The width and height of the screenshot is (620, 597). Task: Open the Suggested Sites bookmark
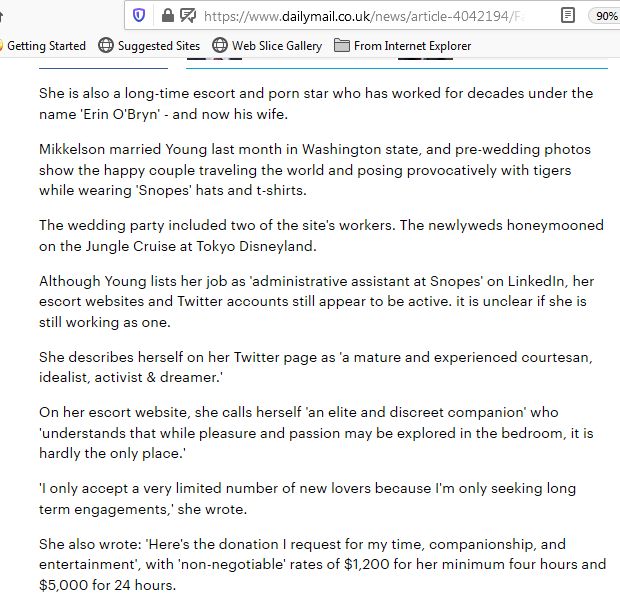point(149,46)
